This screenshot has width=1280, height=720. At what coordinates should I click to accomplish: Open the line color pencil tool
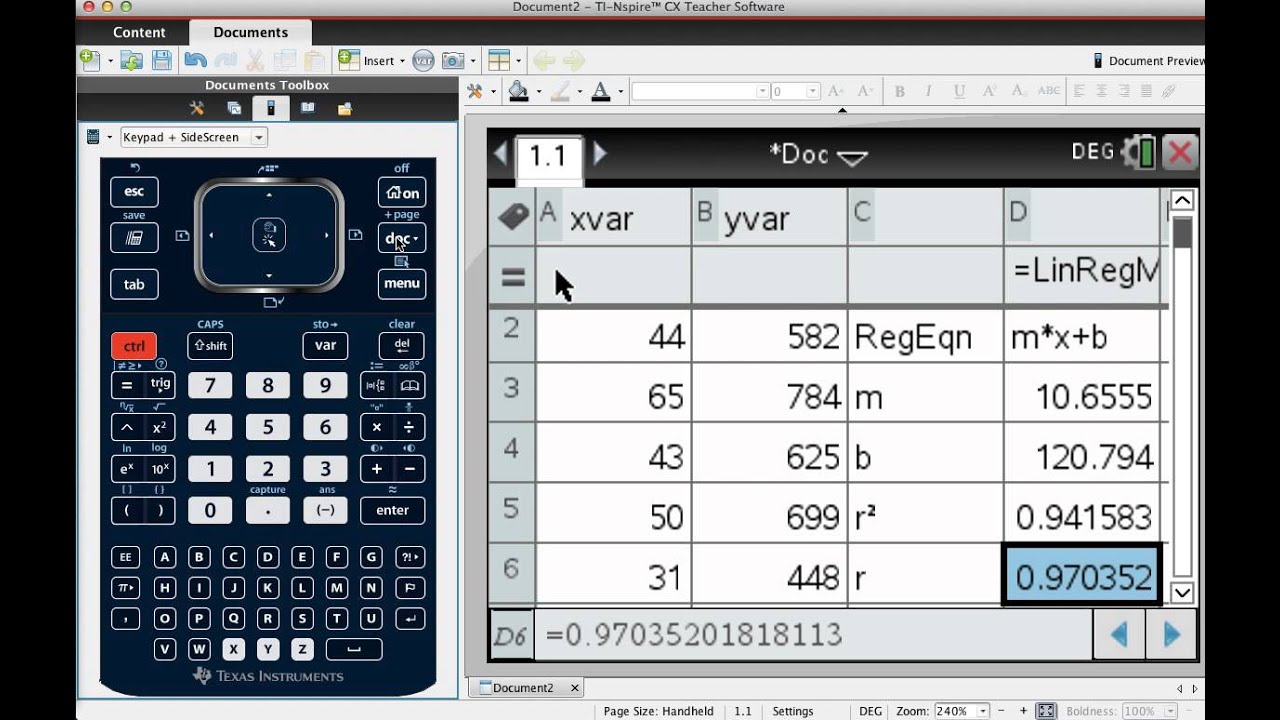point(560,91)
